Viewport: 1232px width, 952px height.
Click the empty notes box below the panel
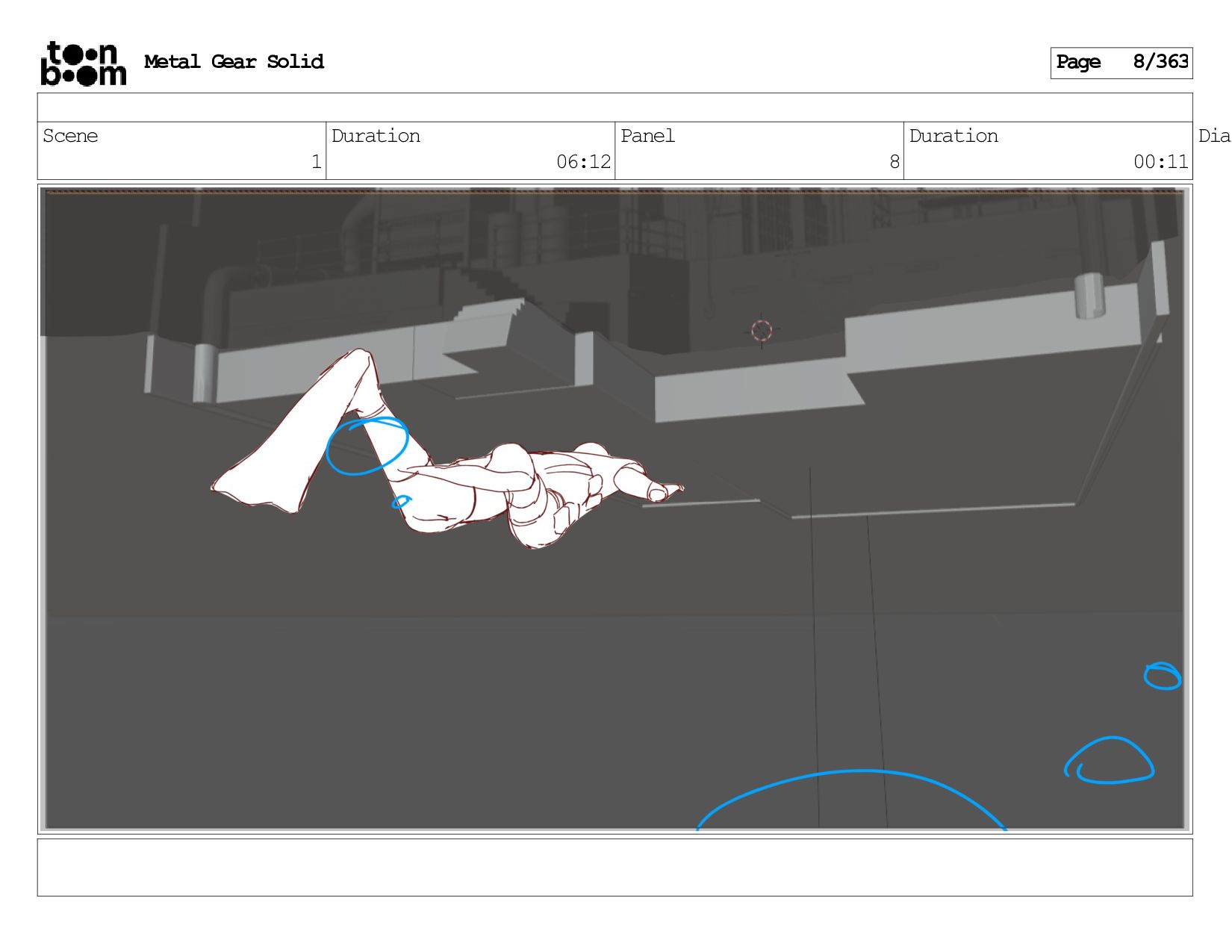(615, 868)
